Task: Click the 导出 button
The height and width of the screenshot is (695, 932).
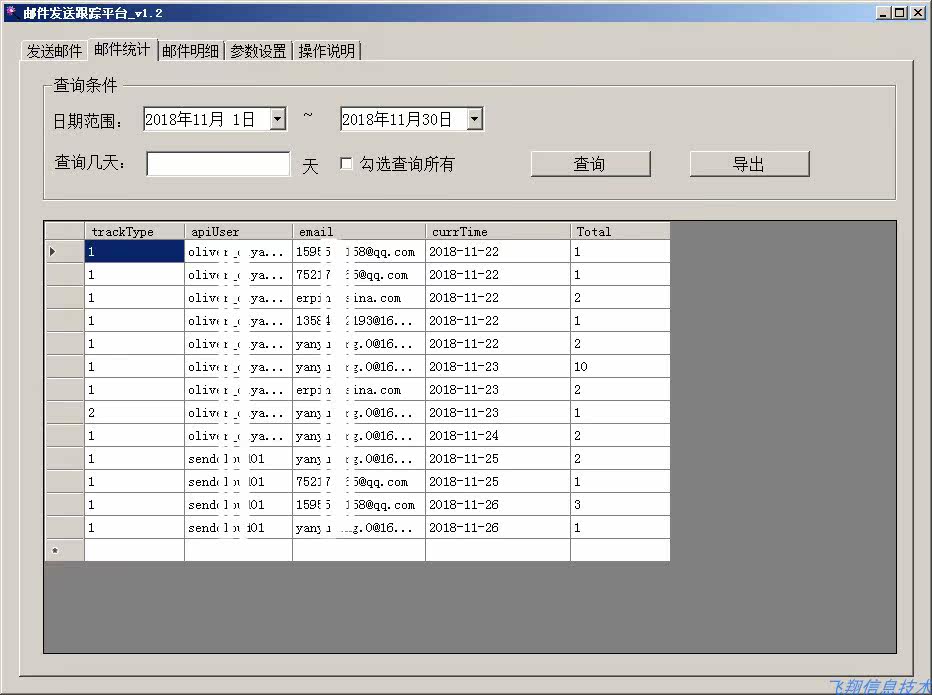Action: (750, 164)
